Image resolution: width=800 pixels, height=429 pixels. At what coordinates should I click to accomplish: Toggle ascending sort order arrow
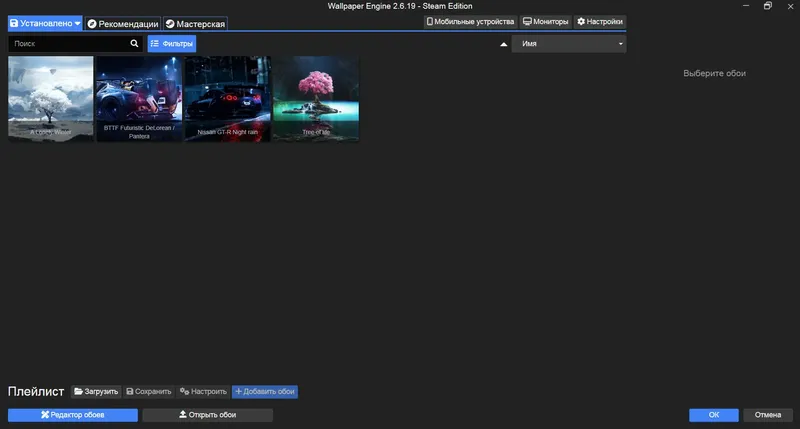[x=504, y=44]
